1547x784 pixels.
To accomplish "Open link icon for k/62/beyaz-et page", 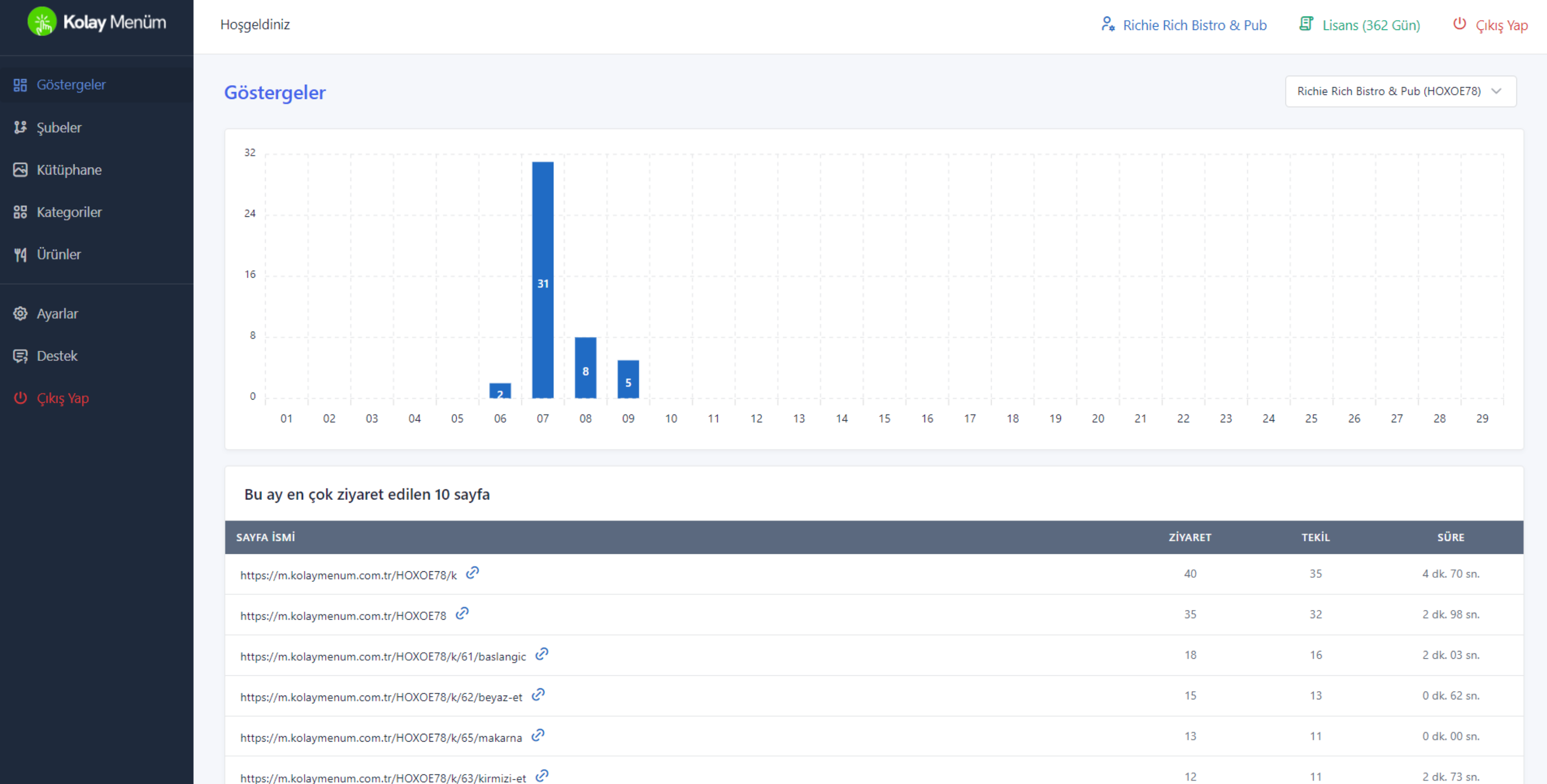I will [x=538, y=695].
